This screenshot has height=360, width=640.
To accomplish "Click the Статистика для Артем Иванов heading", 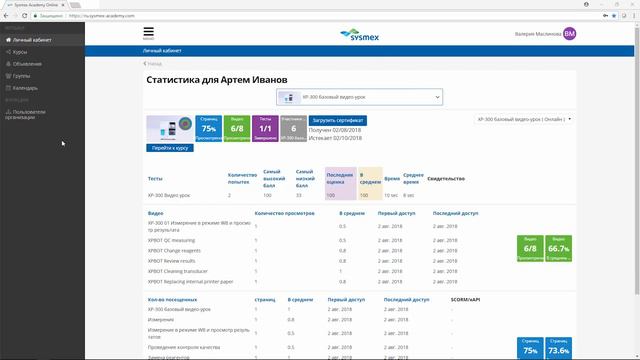I will click(217, 80).
